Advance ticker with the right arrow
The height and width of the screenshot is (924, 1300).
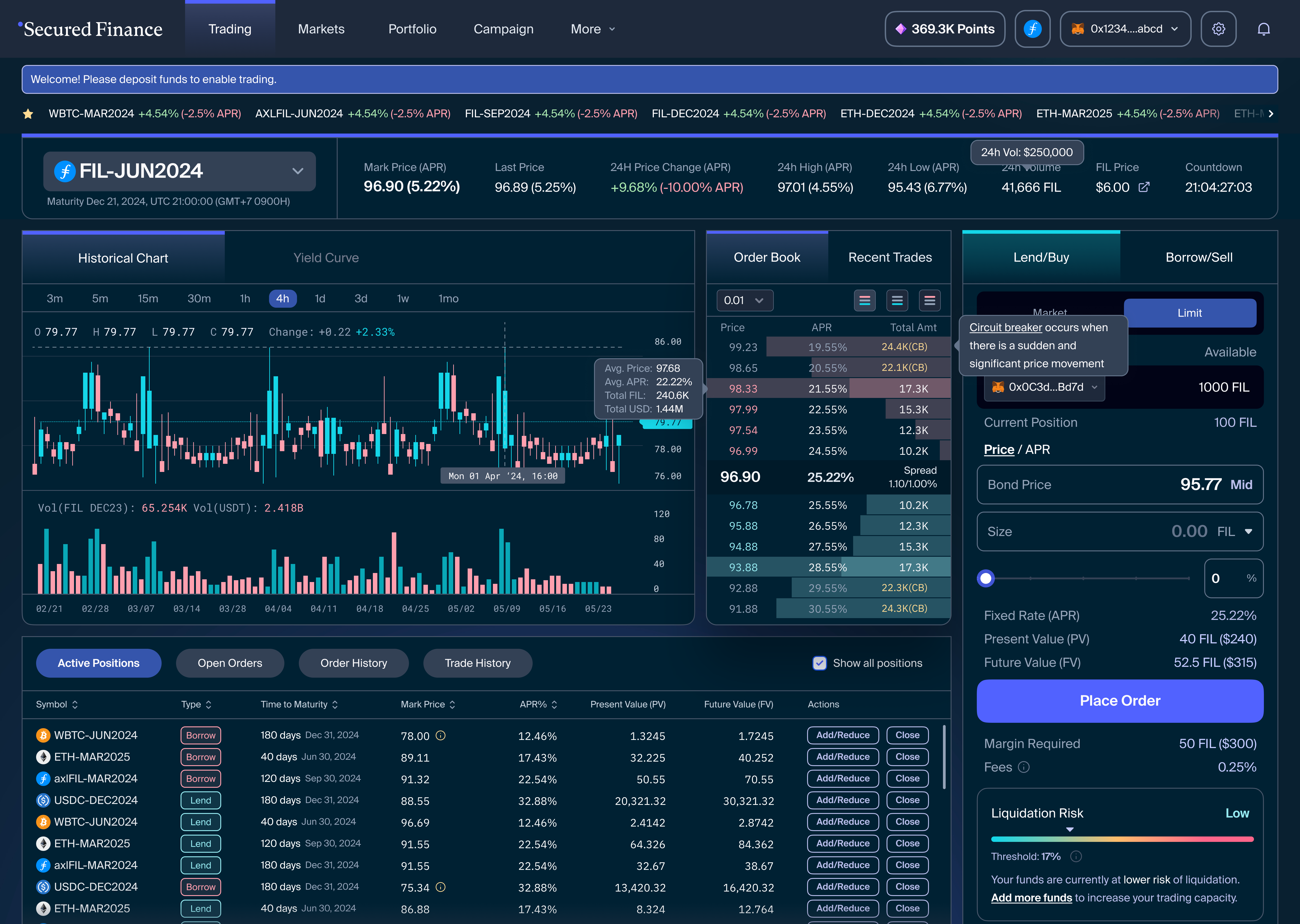pyautogui.click(x=1270, y=114)
